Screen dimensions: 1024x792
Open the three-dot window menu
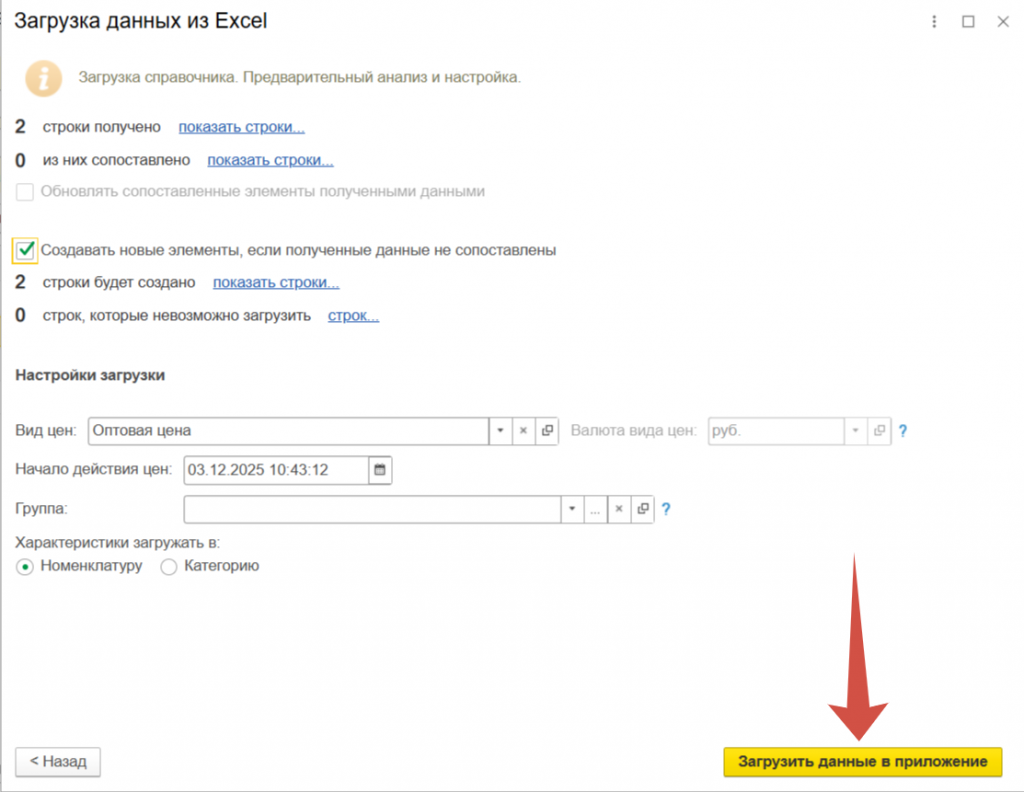[x=934, y=21]
